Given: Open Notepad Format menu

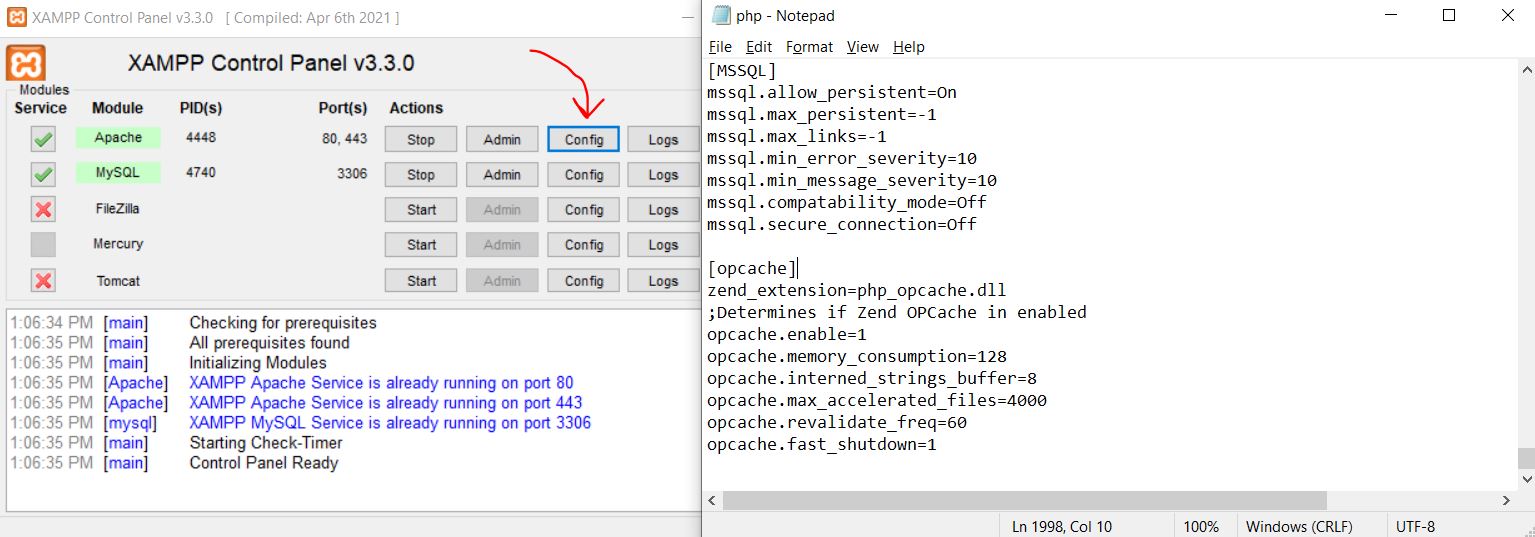Looking at the screenshot, I should (x=809, y=47).
